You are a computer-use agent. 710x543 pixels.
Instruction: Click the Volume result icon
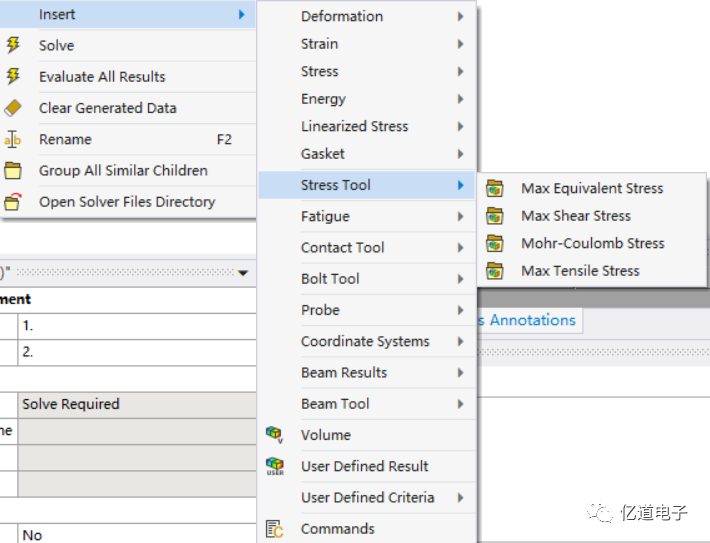[274, 434]
